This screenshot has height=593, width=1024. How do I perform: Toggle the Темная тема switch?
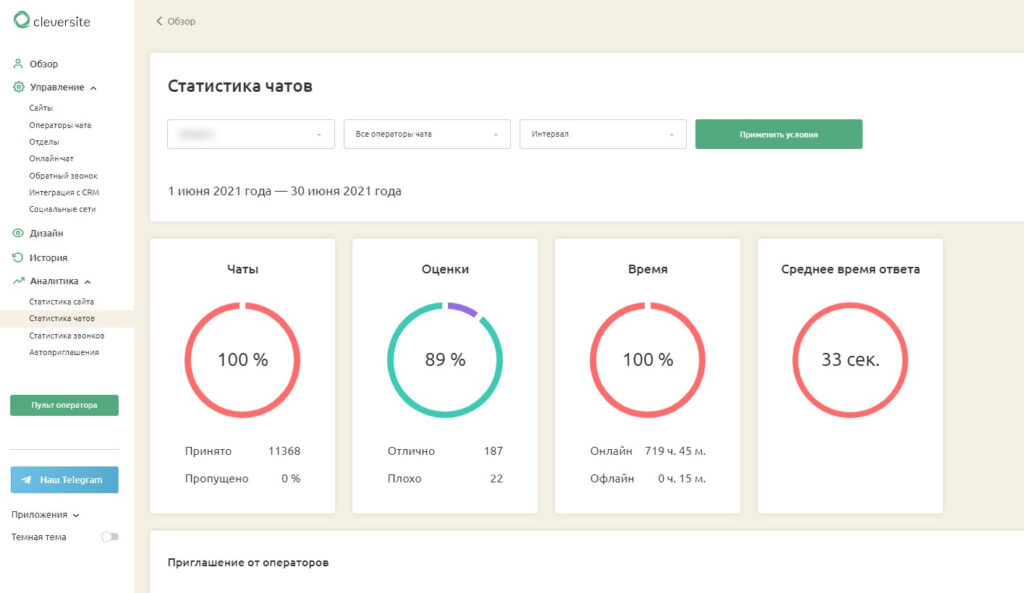point(110,537)
